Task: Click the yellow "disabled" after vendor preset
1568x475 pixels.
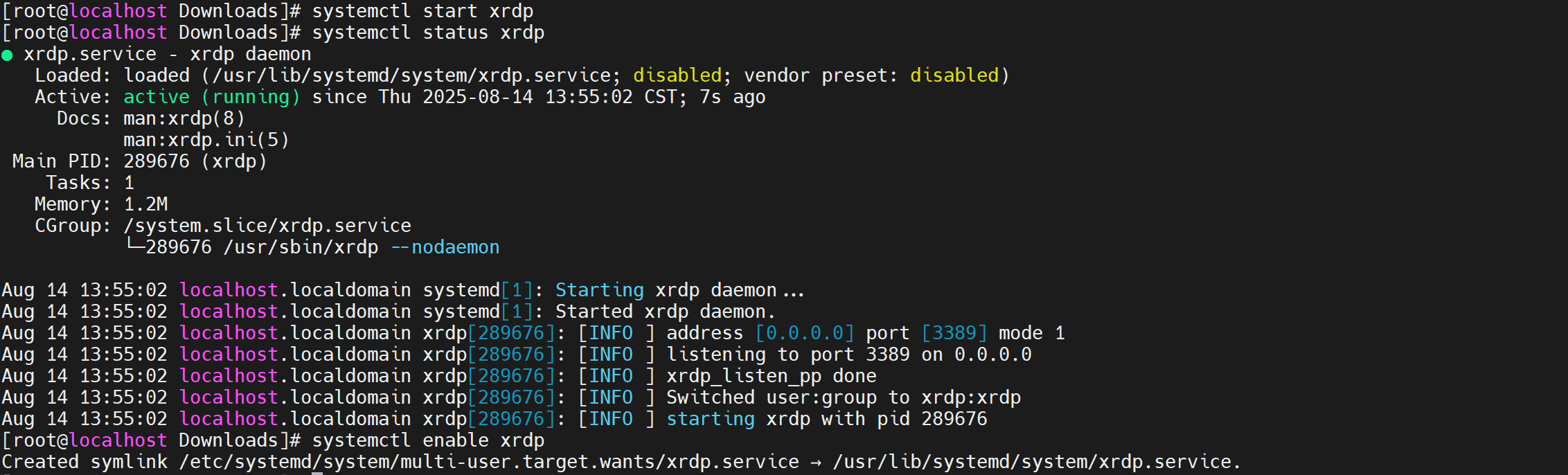Action: [954, 75]
